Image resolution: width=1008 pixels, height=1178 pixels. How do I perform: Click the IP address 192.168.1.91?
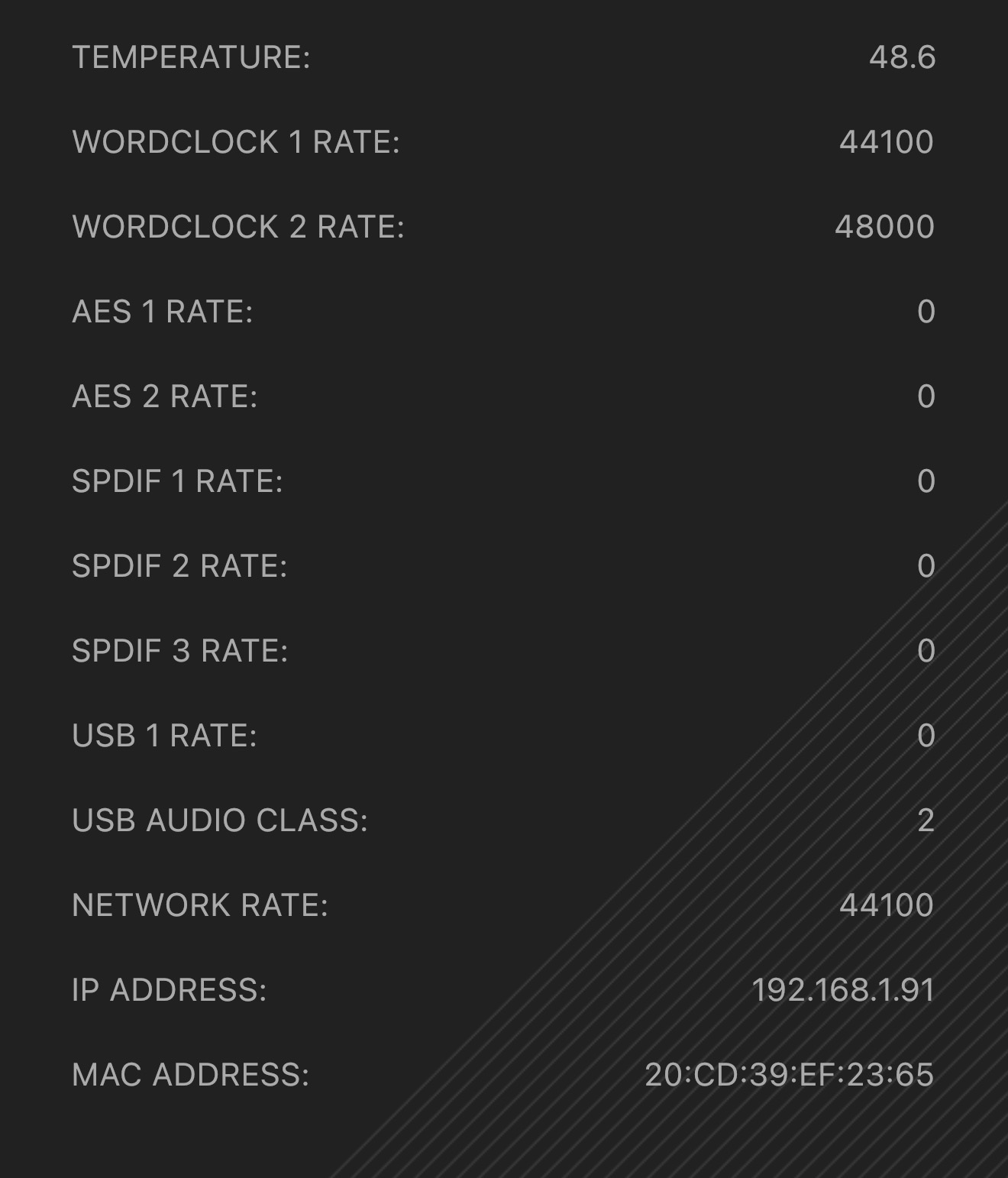point(843,991)
